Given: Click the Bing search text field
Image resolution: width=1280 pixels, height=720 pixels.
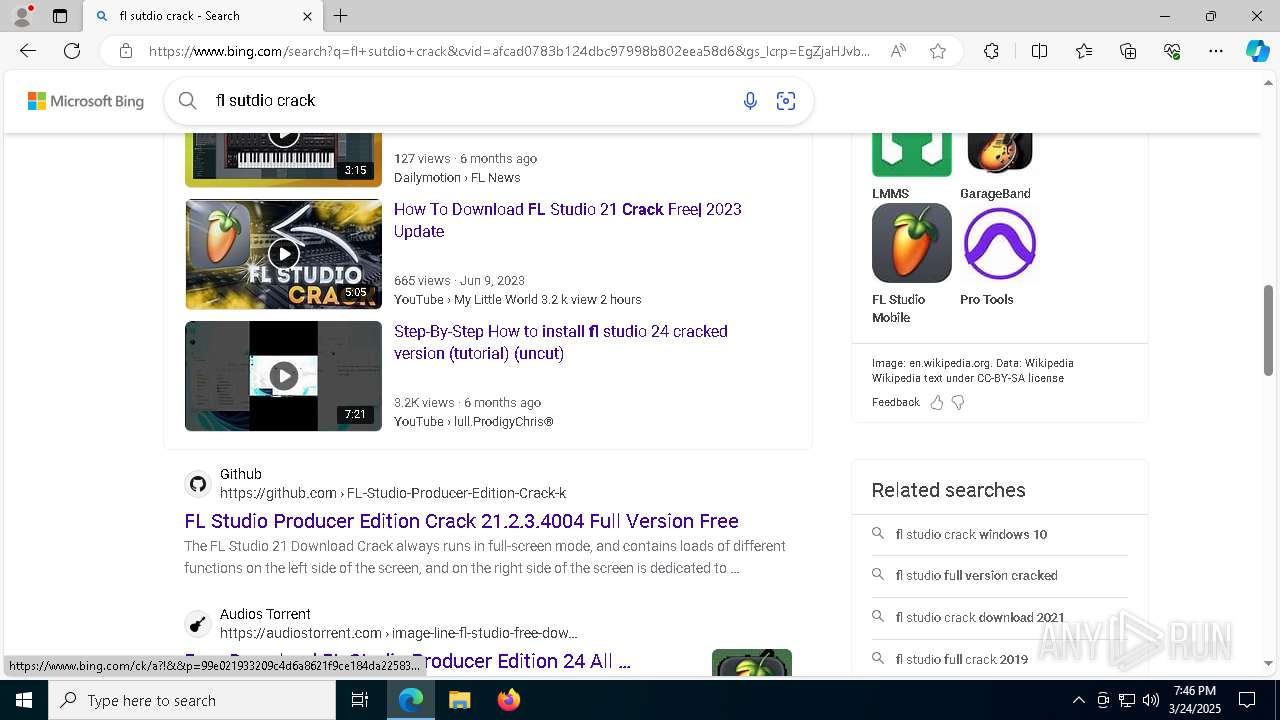Looking at the screenshot, I should (x=470, y=100).
